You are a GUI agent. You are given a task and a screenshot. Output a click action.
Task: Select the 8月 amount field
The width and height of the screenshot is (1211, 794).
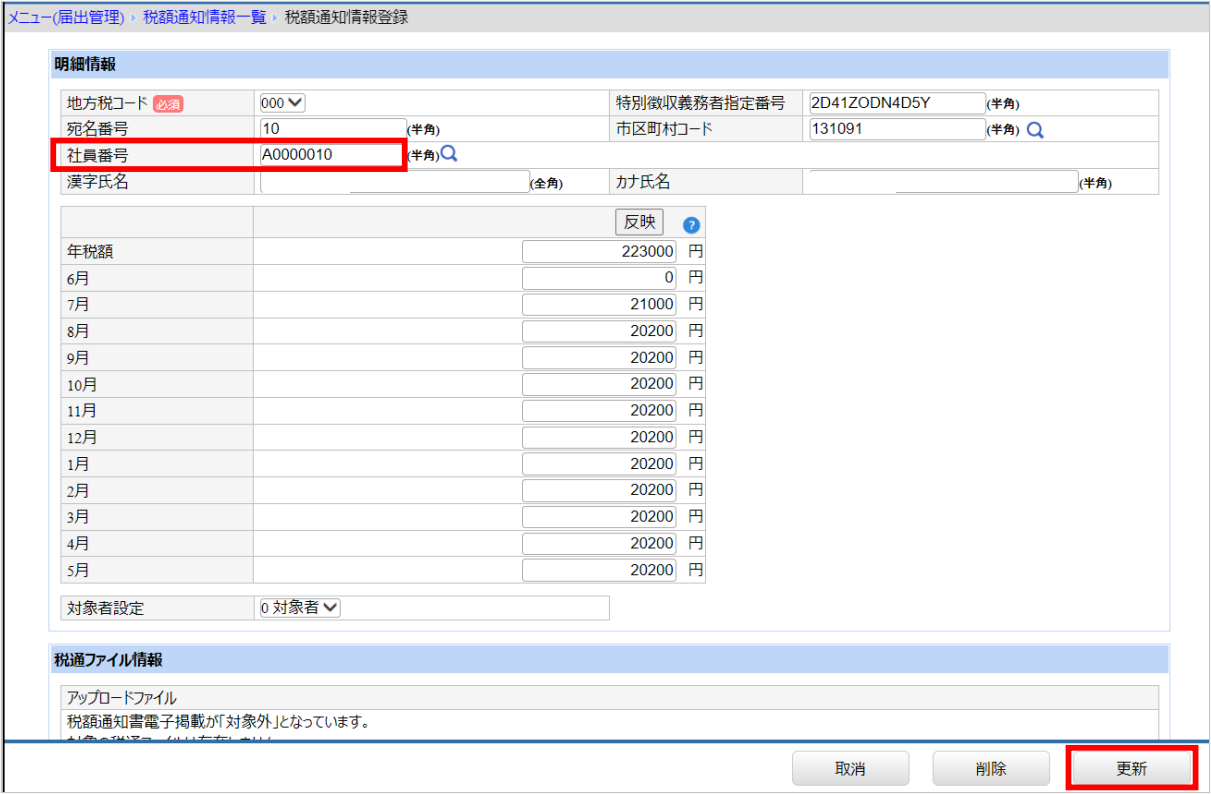(x=600, y=331)
